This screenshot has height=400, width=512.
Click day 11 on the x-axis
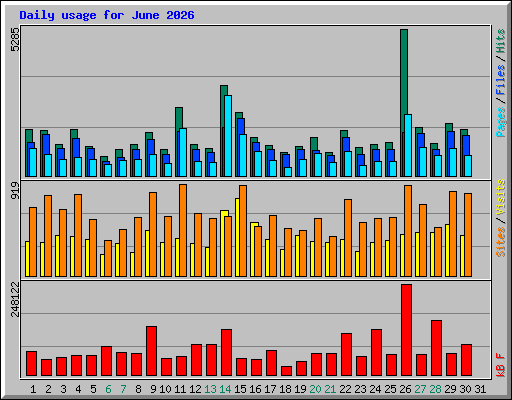(x=180, y=389)
